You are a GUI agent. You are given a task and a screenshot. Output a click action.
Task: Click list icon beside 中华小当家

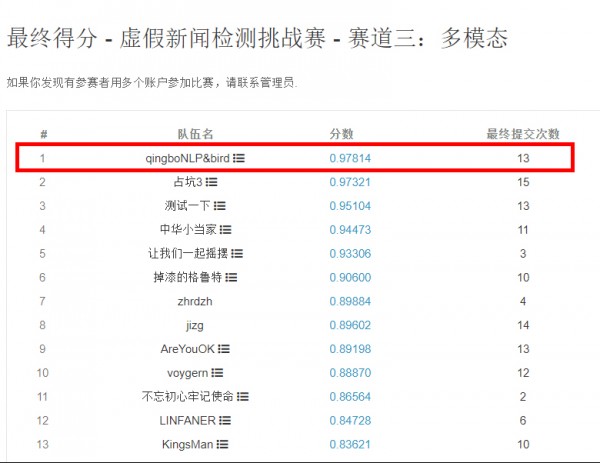(225, 230)
